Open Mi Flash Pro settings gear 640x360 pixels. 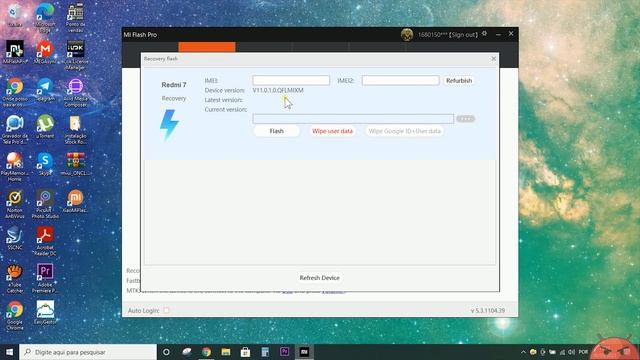coord(484,34)
